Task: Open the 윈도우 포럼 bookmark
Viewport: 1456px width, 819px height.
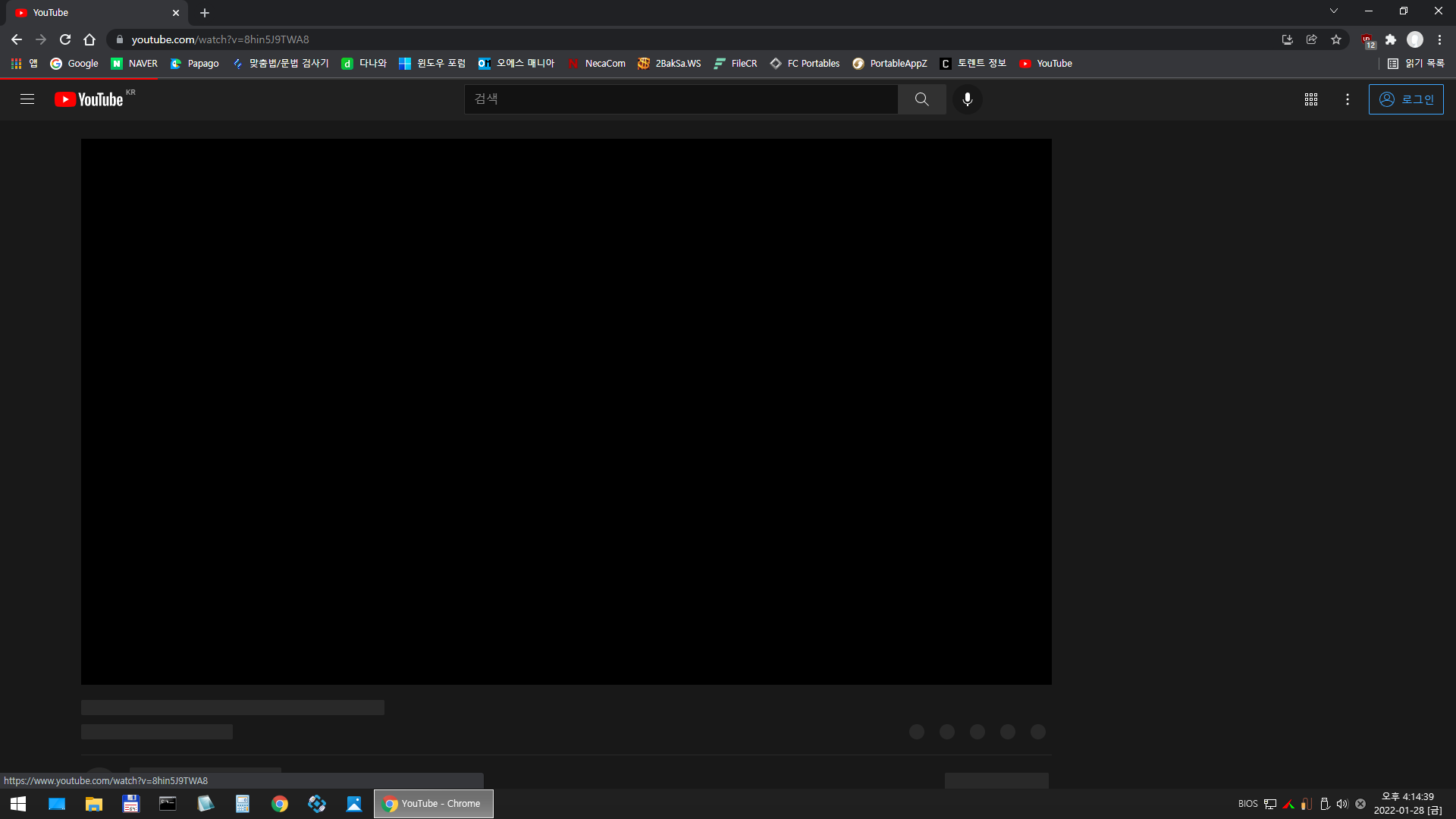Action: click(x=432, y=64)
